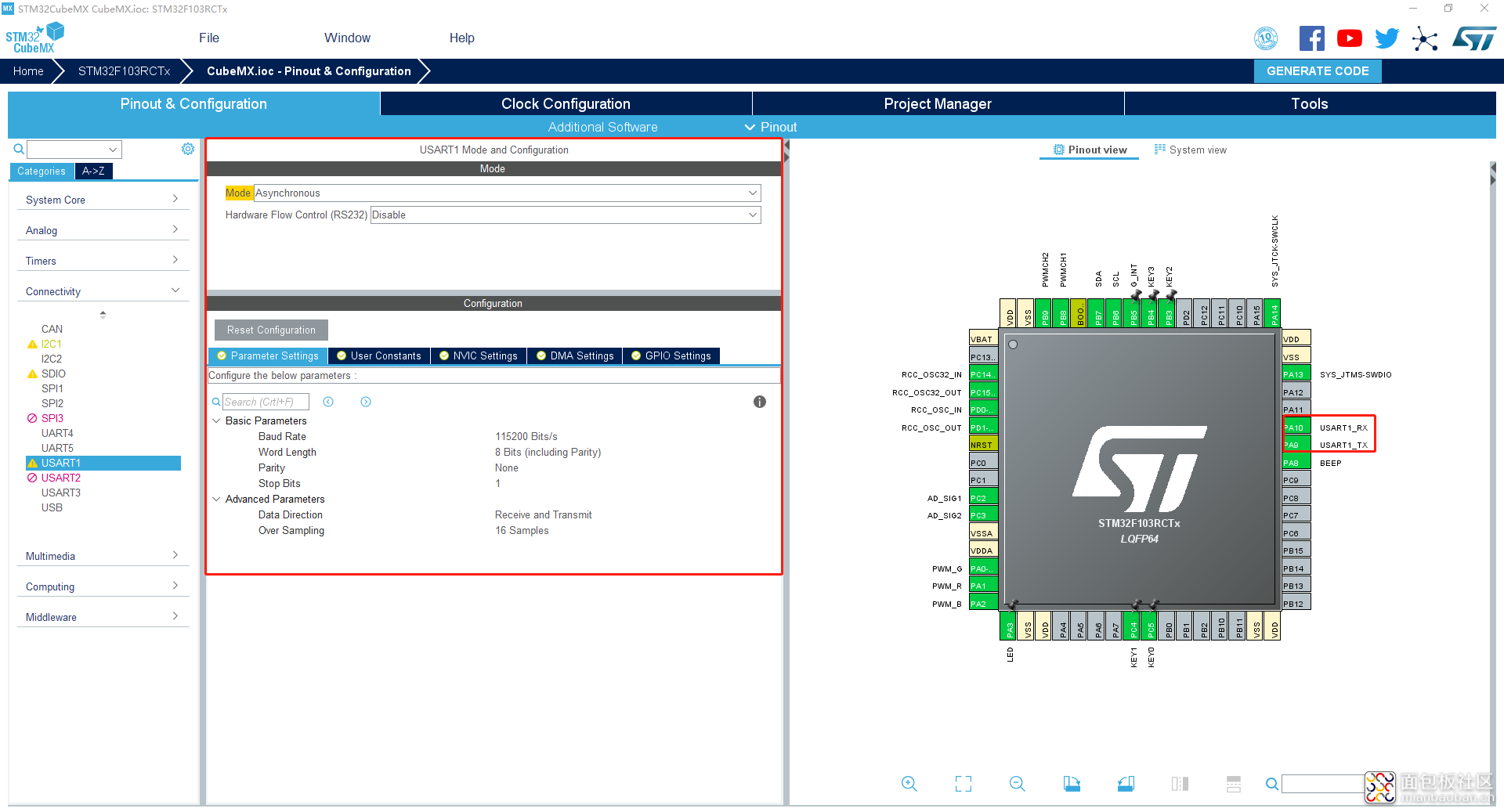Show the parameter info icon
This screenshot has width=1504, height=812.
pyautogui.click(x=760, y=402)
